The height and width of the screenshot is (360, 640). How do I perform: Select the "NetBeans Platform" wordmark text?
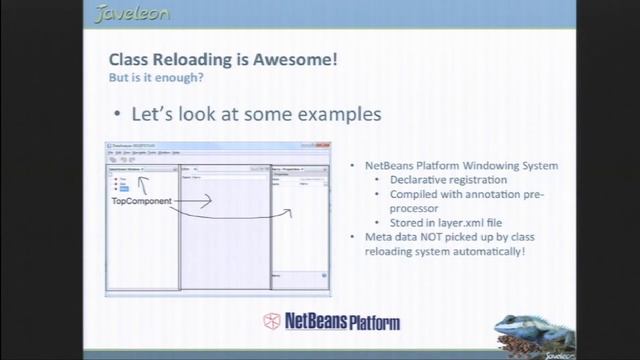[342, 322]
